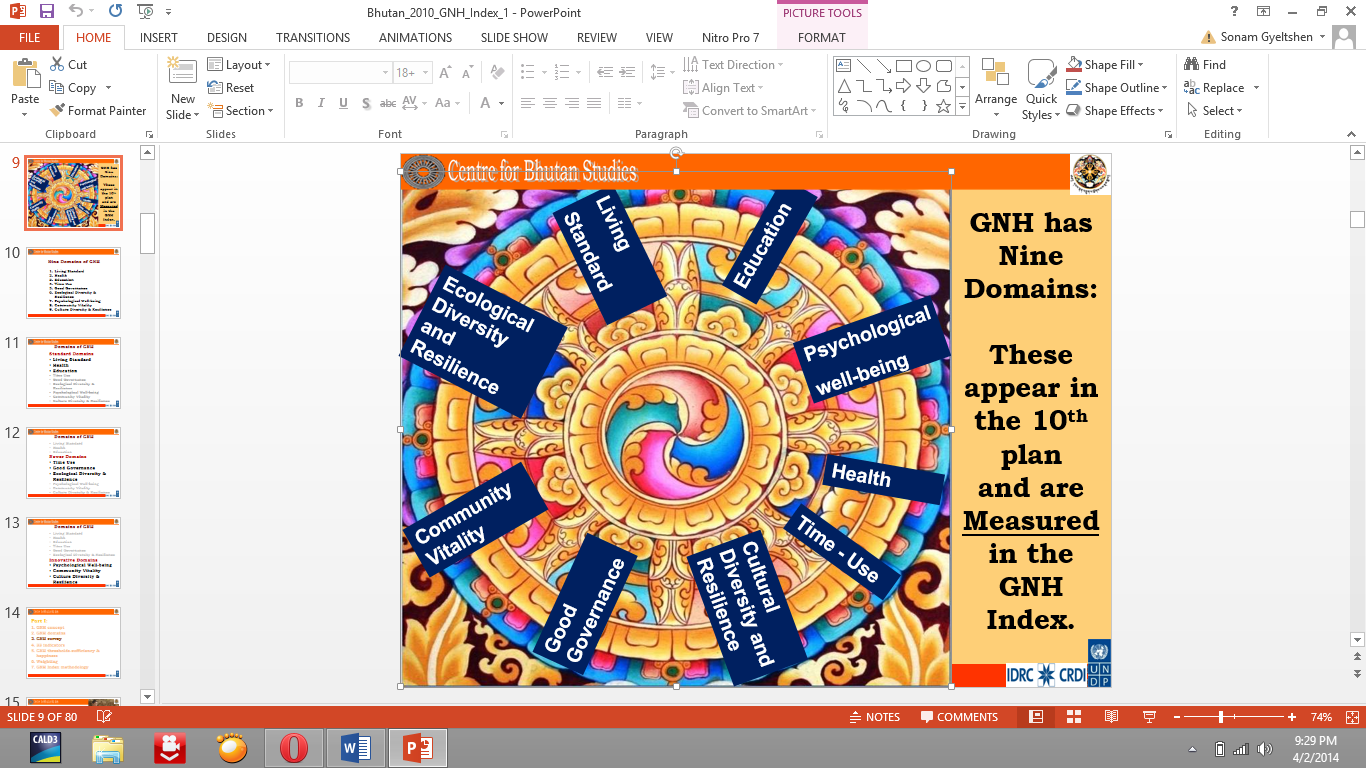1366x768 pixels.
Task: Click the Redo arrow in the title bar
Action: click(115, 12)
